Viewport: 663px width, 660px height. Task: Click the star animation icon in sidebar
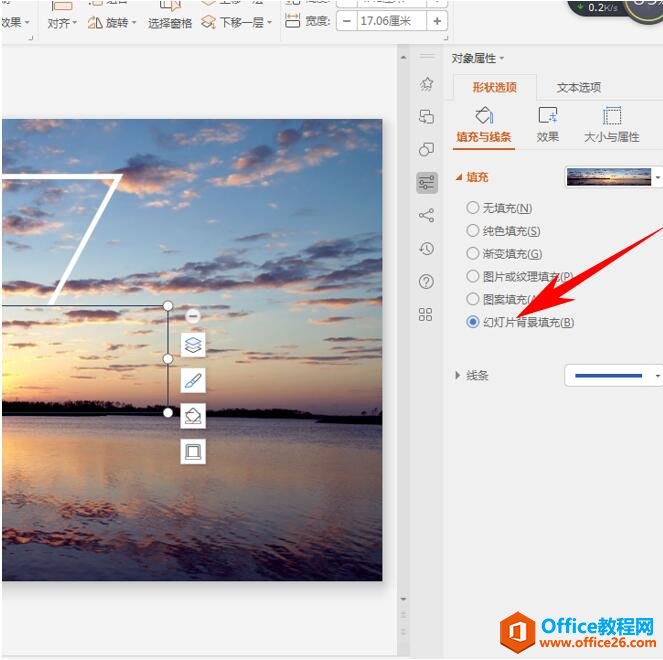point(427,84)
